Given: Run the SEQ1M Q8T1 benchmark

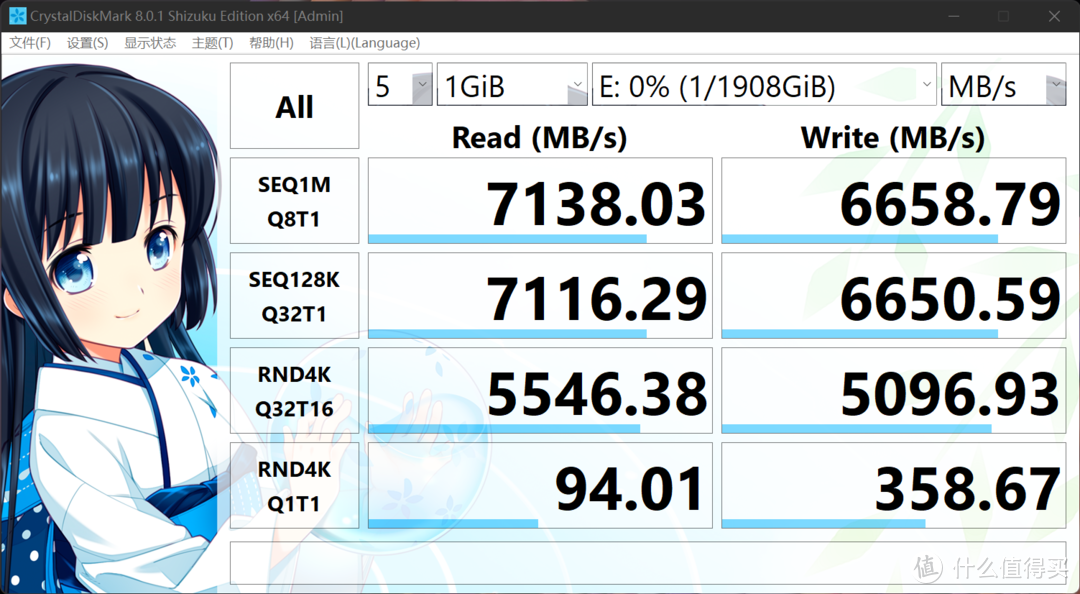Looking at the screenshot, I should (293, 200).
